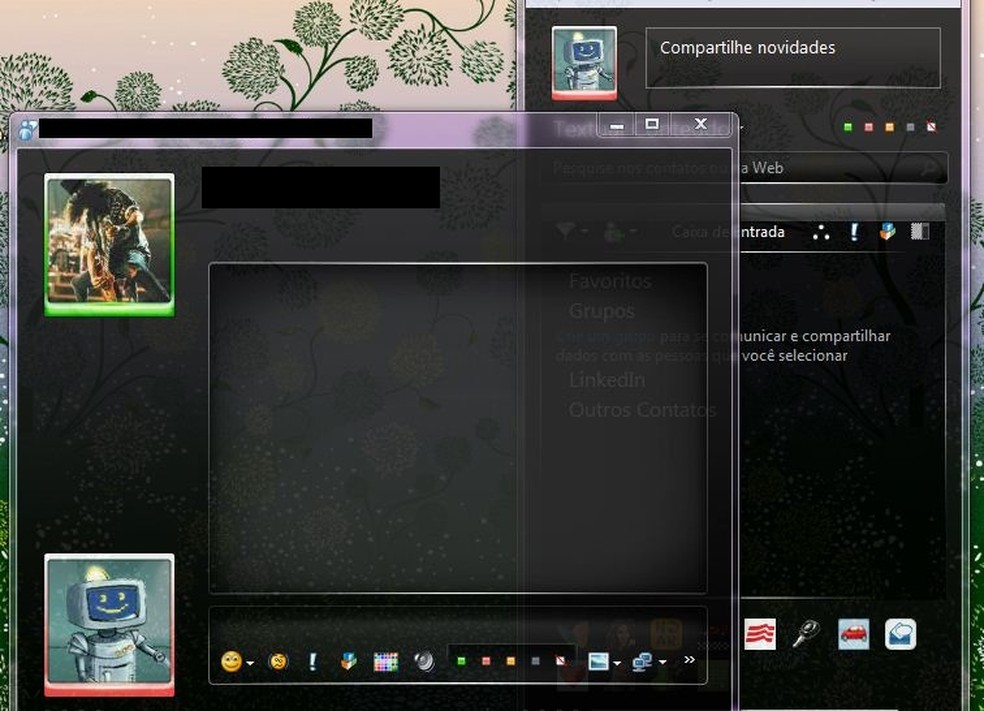
Task: Switch to the LinkedIn contacts section
Action: [607, 380]
